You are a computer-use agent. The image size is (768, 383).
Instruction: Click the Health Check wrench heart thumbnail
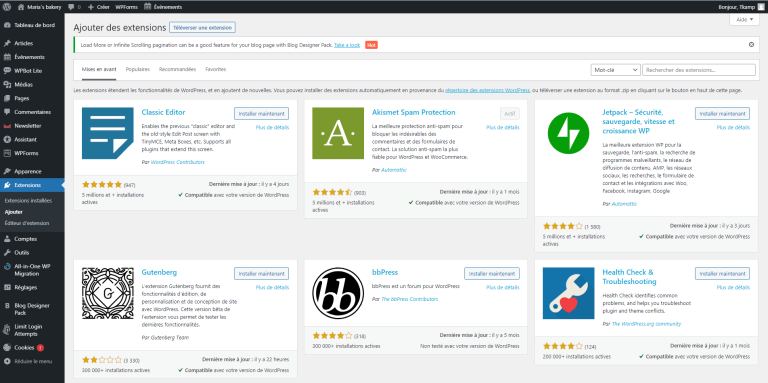click(569, 293)
